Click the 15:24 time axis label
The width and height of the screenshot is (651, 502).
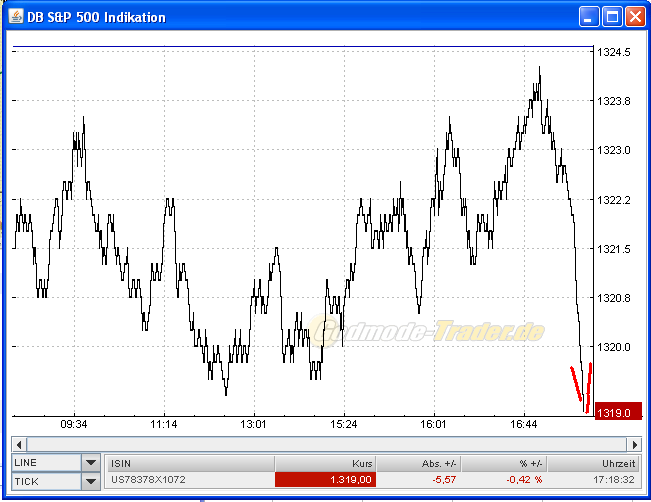click(343, 424)
